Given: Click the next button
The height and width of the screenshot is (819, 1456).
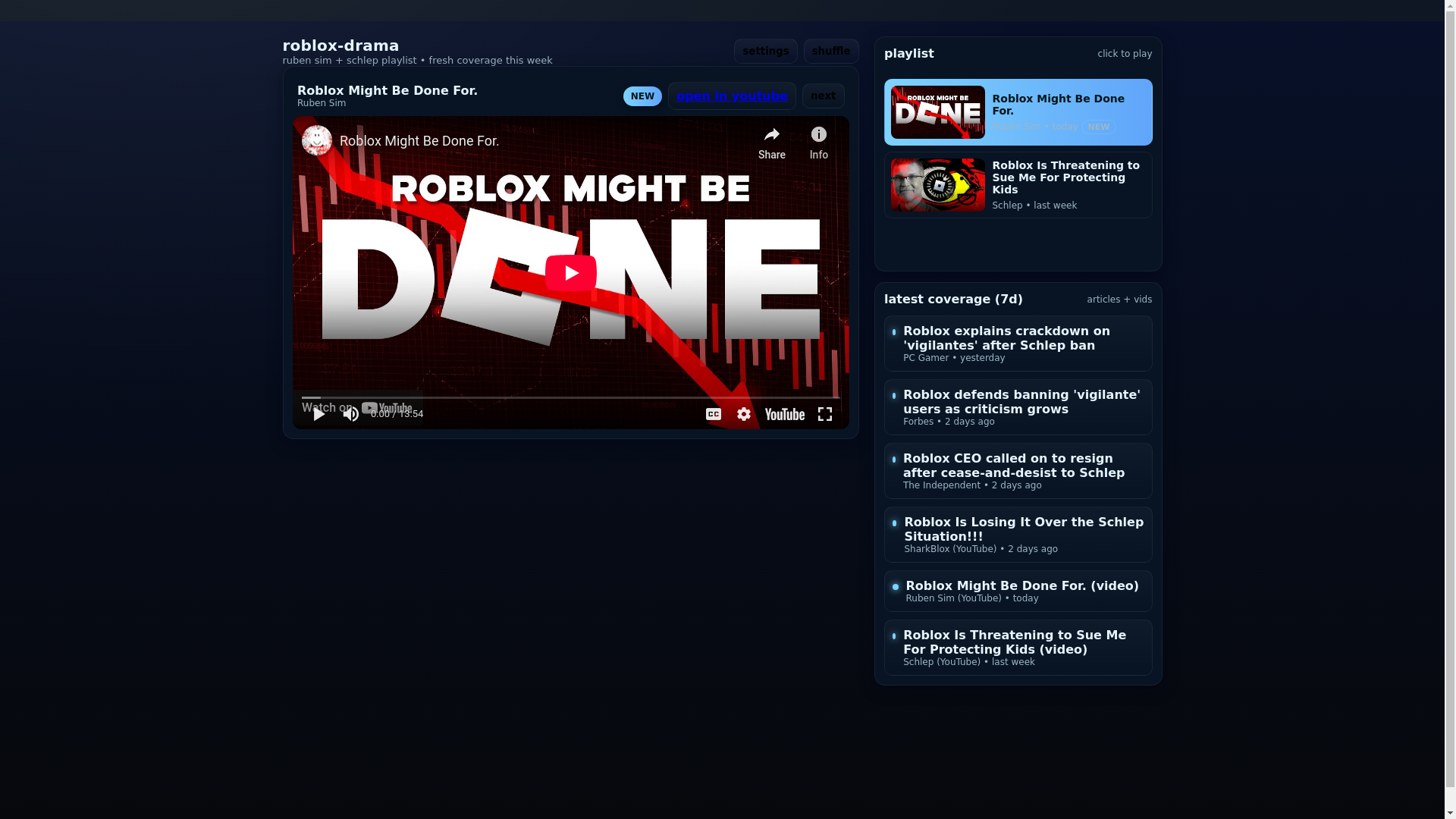Looking at the screenshot, I should [x=823, y=96].
